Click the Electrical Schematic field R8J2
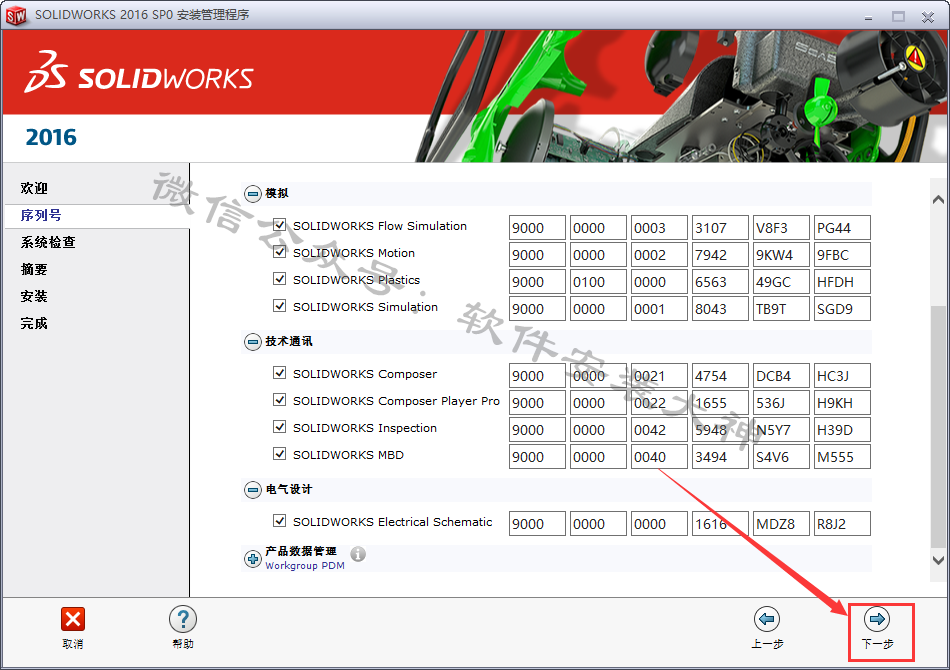The image size is (950, 670). tap(842, 523)
